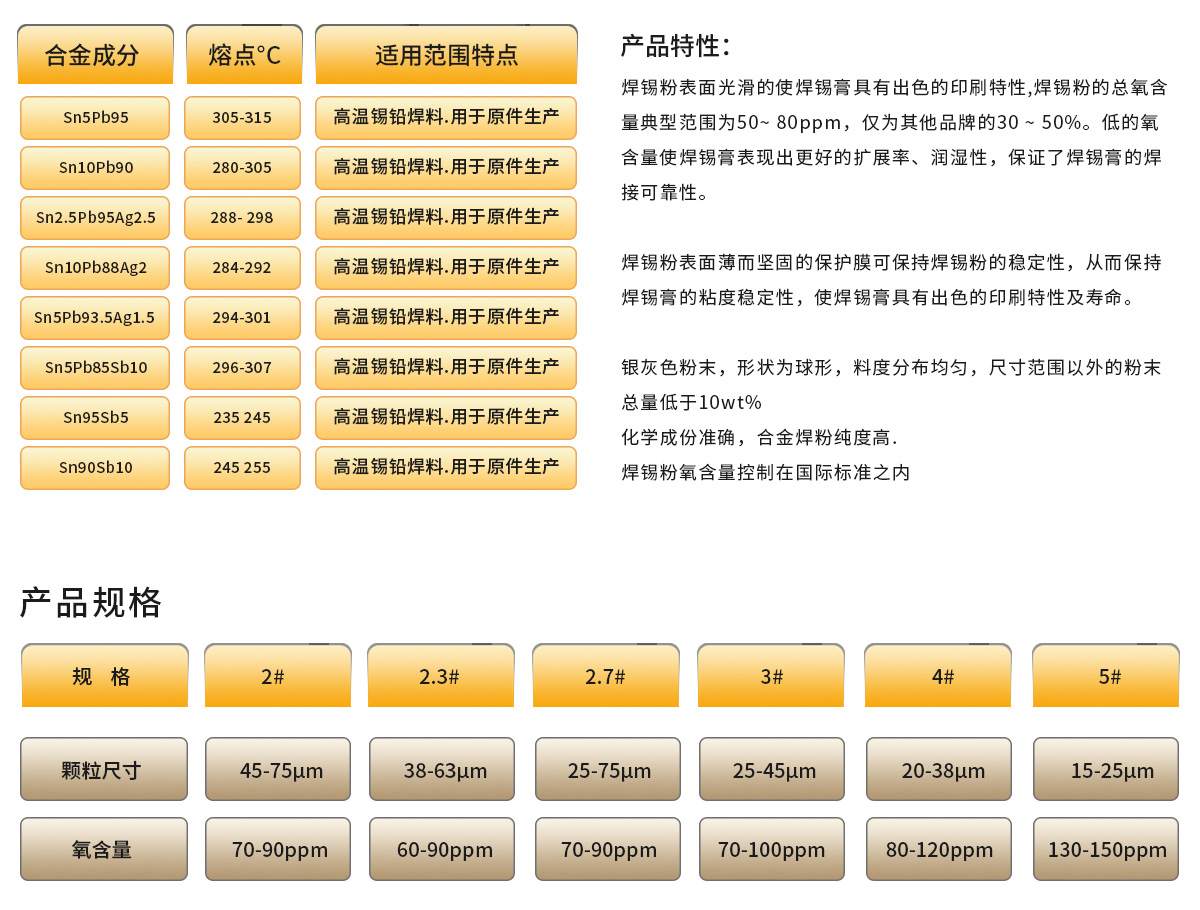
Task: Select the 5# specification header
Action: pyautogui.click(x=1105, y=675)
